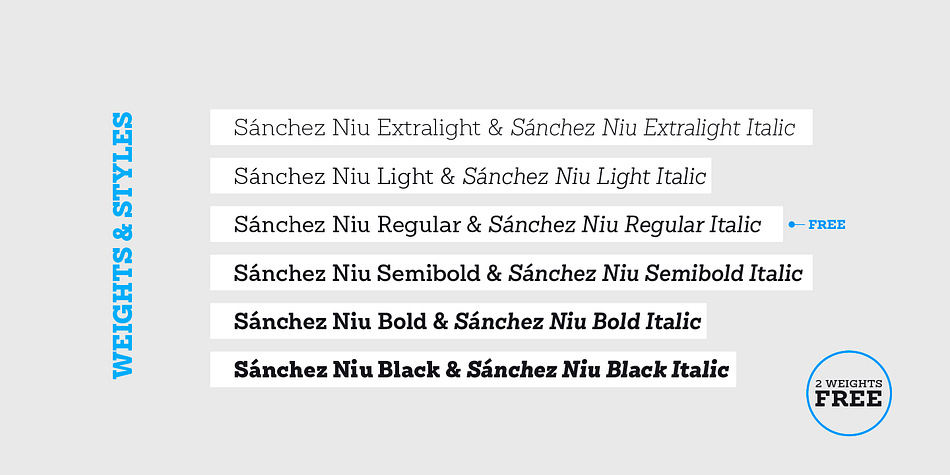Click the vertical Weights & Styles heading

[x=122, y=245]
